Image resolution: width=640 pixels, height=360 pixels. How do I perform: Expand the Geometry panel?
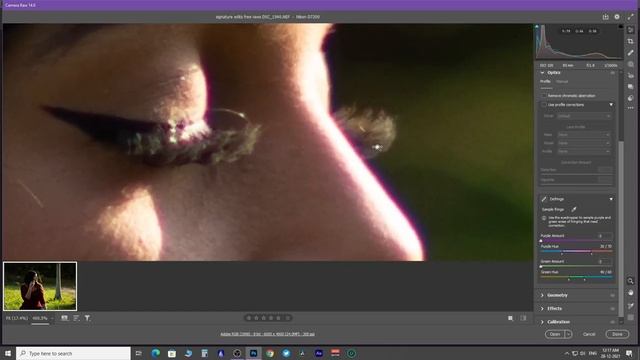pyautogui.click(x=542, y=295)
